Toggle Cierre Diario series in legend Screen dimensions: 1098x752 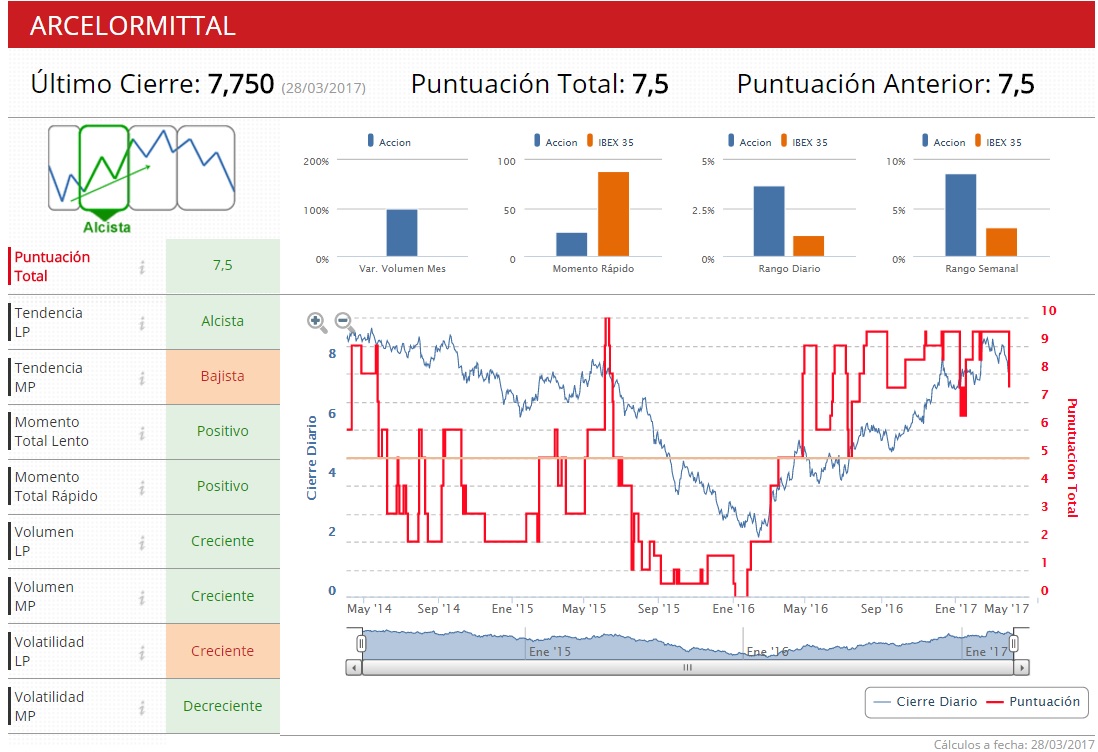926,702
